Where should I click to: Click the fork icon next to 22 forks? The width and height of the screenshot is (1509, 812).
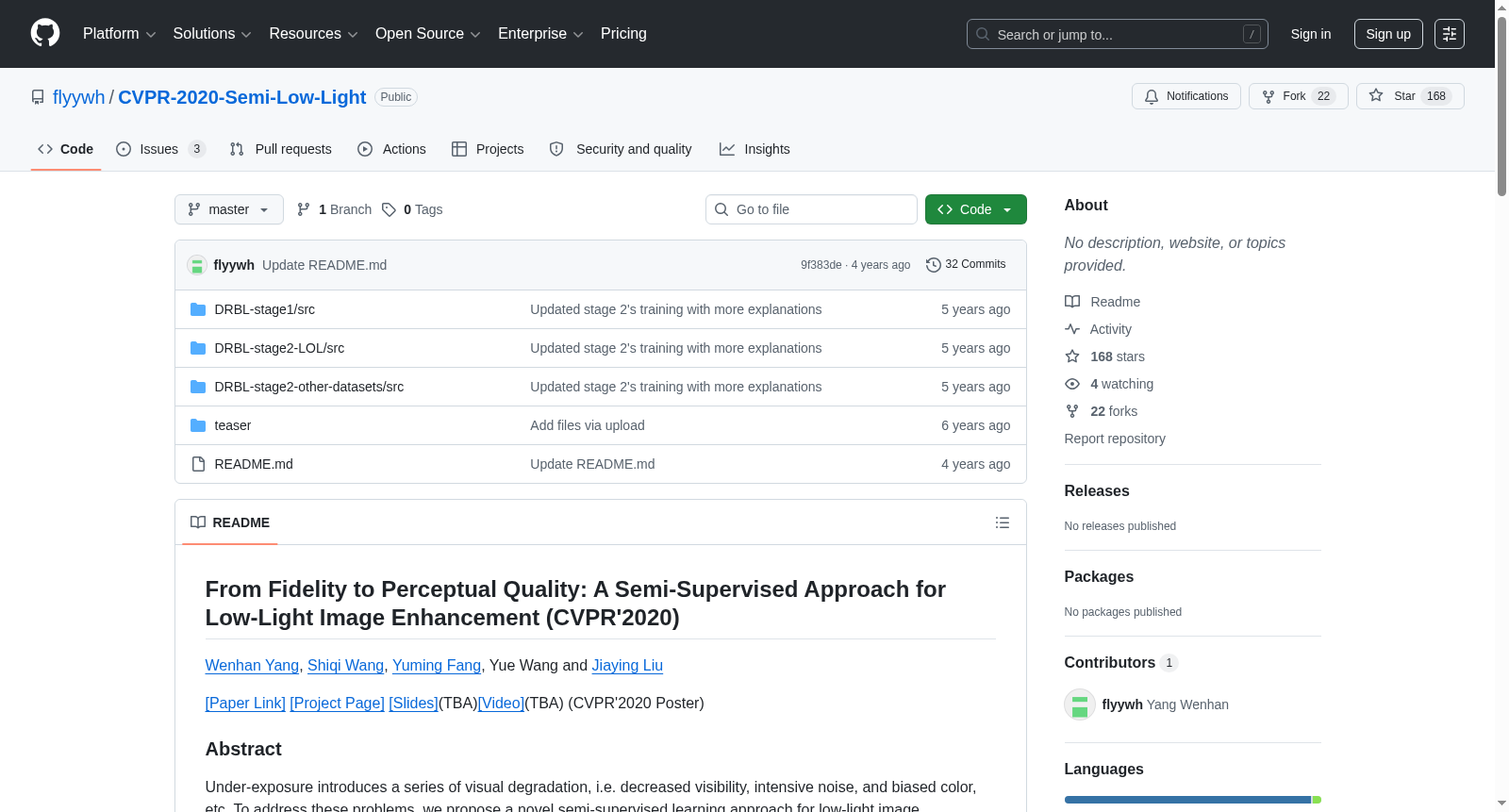tap(1072, 411)
